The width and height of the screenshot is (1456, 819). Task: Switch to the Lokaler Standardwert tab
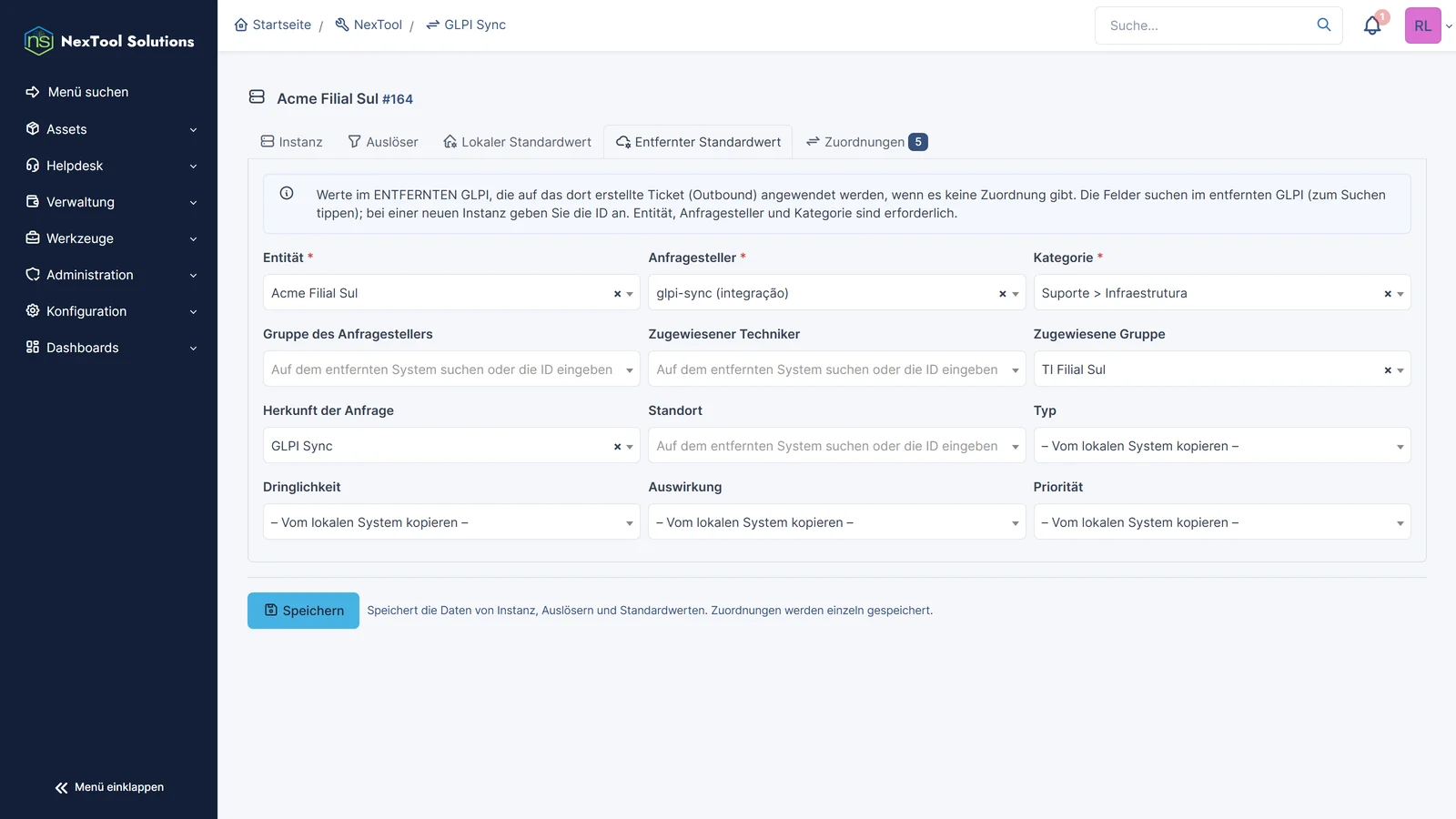pyautogui.click(x=517, y=142)
